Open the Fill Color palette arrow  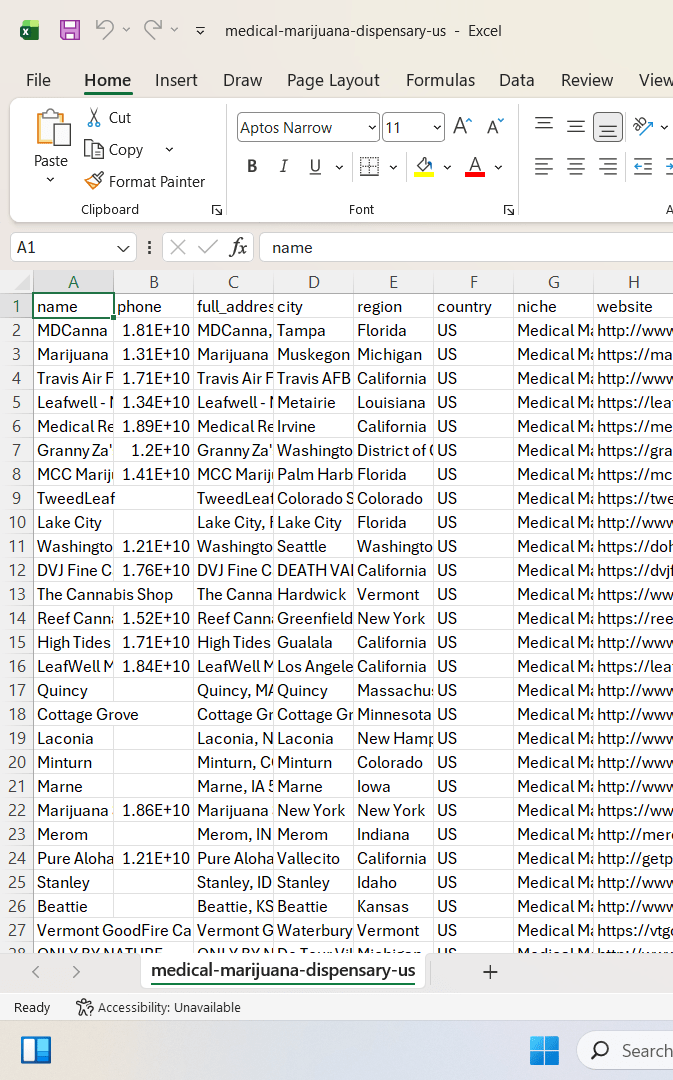click(x=447, y=167)
